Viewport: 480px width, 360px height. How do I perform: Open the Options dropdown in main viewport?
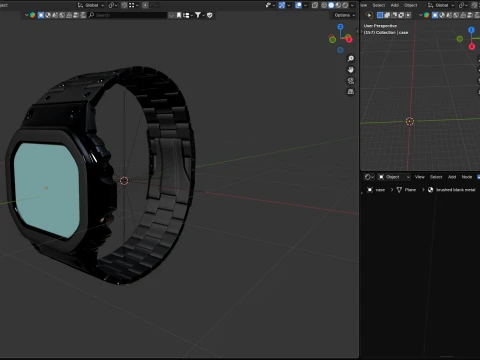344,15
